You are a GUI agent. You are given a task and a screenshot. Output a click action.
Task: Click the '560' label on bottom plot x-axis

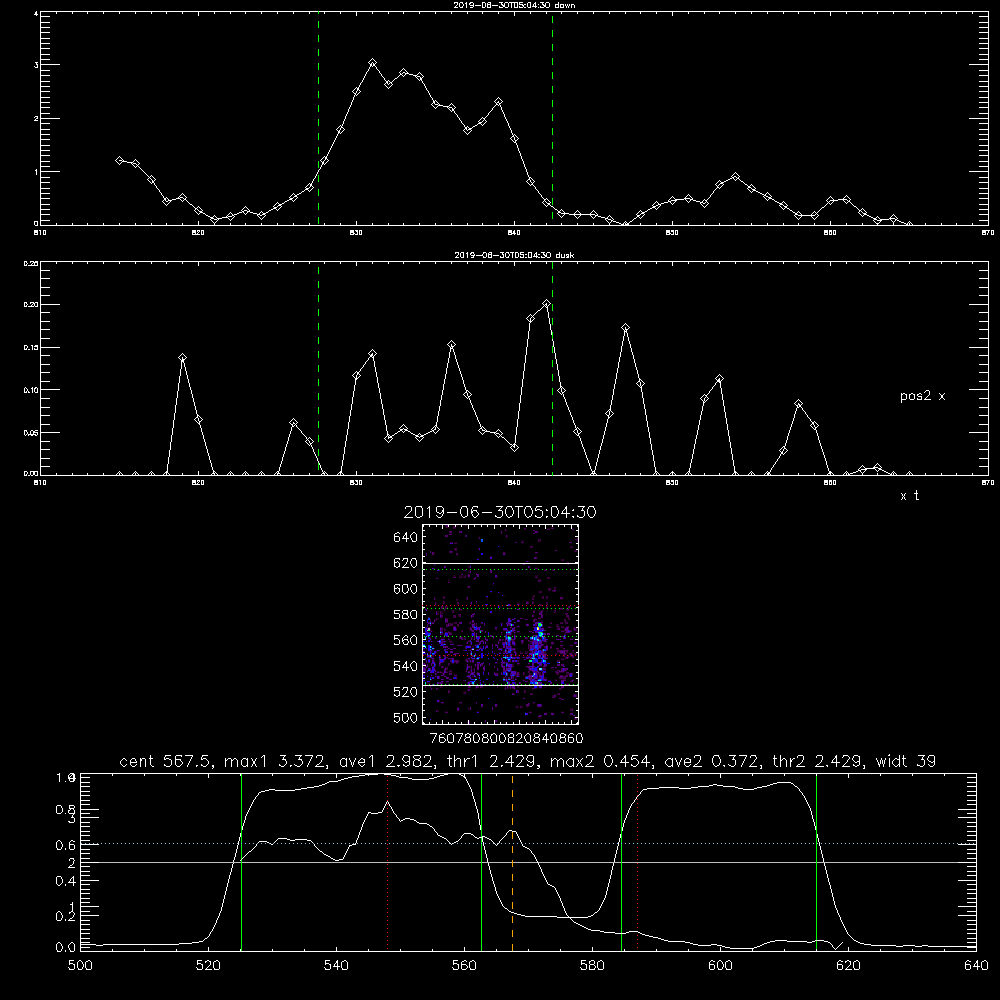click(x=464, y=966)
